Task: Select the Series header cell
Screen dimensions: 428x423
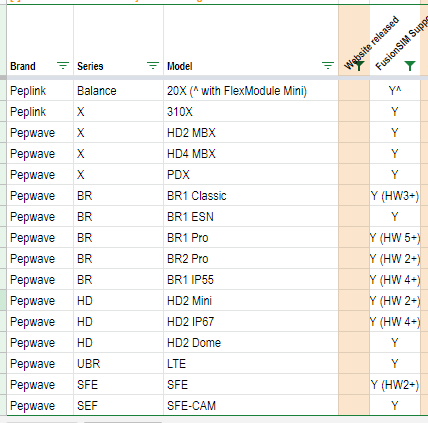Action: pyautogui.click(x=119, y=41)
